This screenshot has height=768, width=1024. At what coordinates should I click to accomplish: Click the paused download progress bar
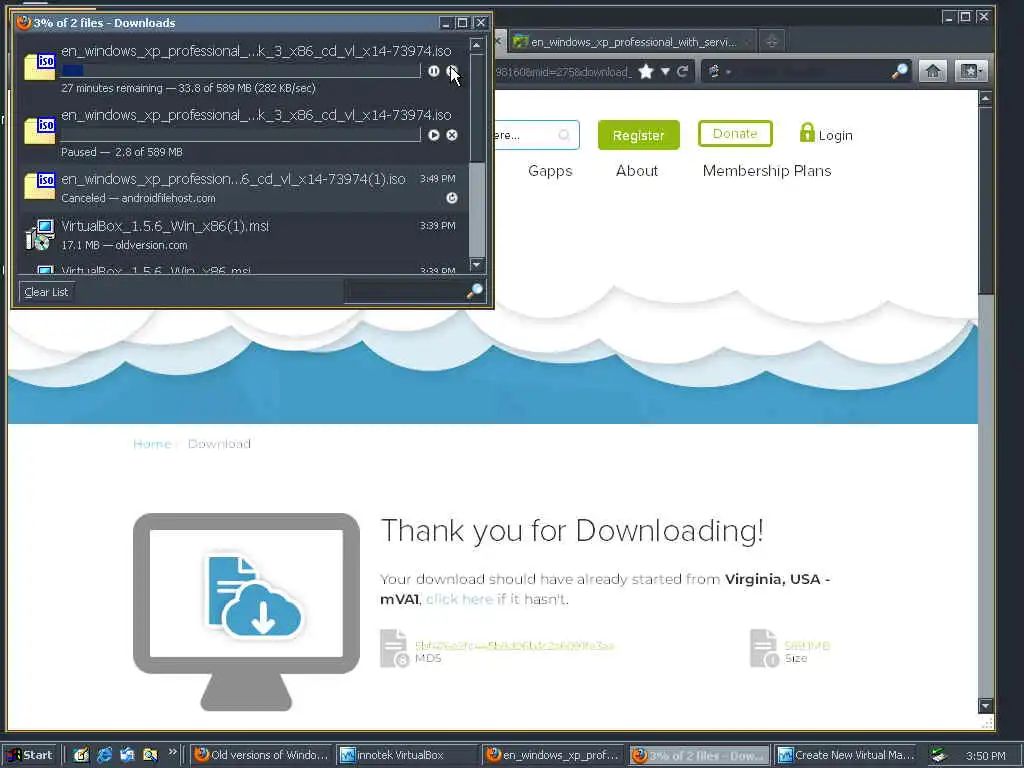240,135
